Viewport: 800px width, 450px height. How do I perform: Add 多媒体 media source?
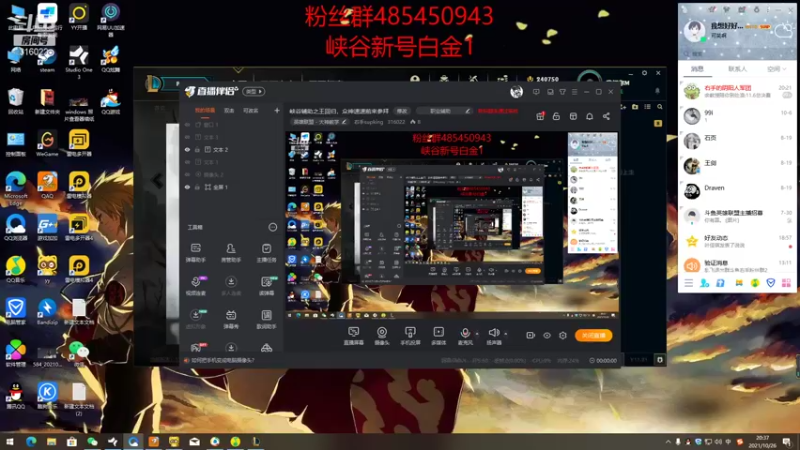(438, 336)
